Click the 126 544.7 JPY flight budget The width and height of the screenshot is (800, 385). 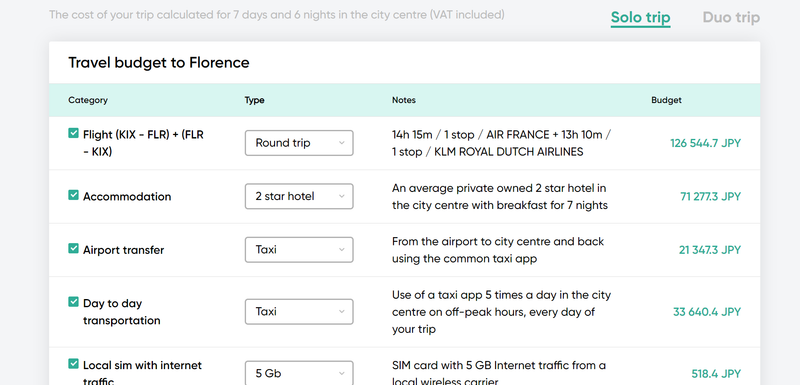coord(705,143)
